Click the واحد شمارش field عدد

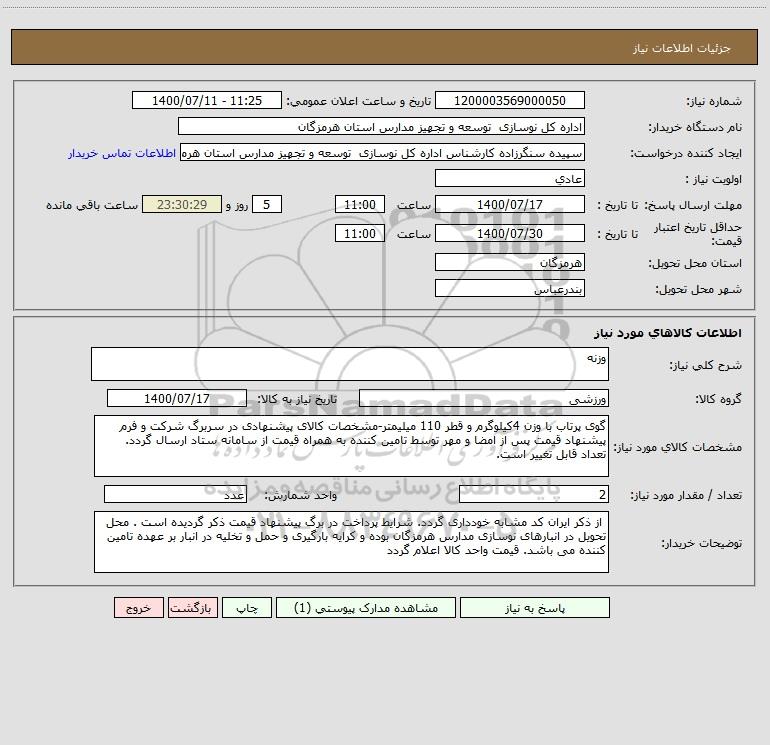[175, 494]
